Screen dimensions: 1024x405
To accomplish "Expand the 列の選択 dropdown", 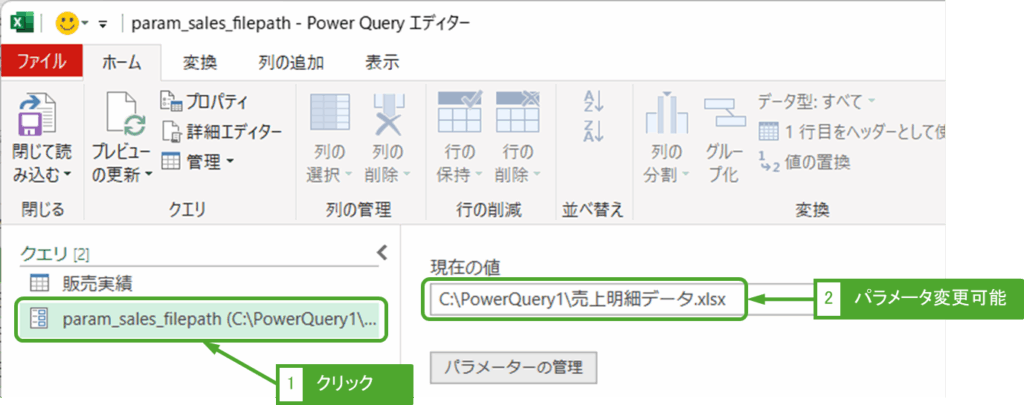I will tap(348, 174).
